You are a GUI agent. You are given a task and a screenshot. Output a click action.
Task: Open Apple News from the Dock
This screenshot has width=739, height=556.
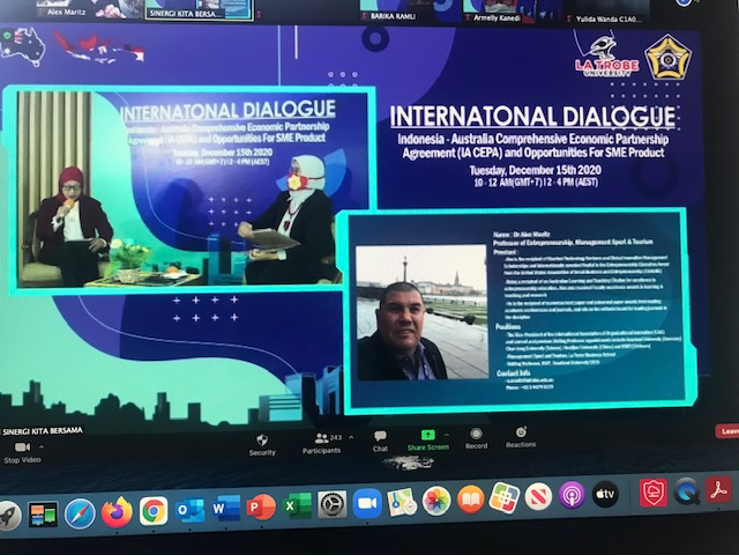coord(538,496)
